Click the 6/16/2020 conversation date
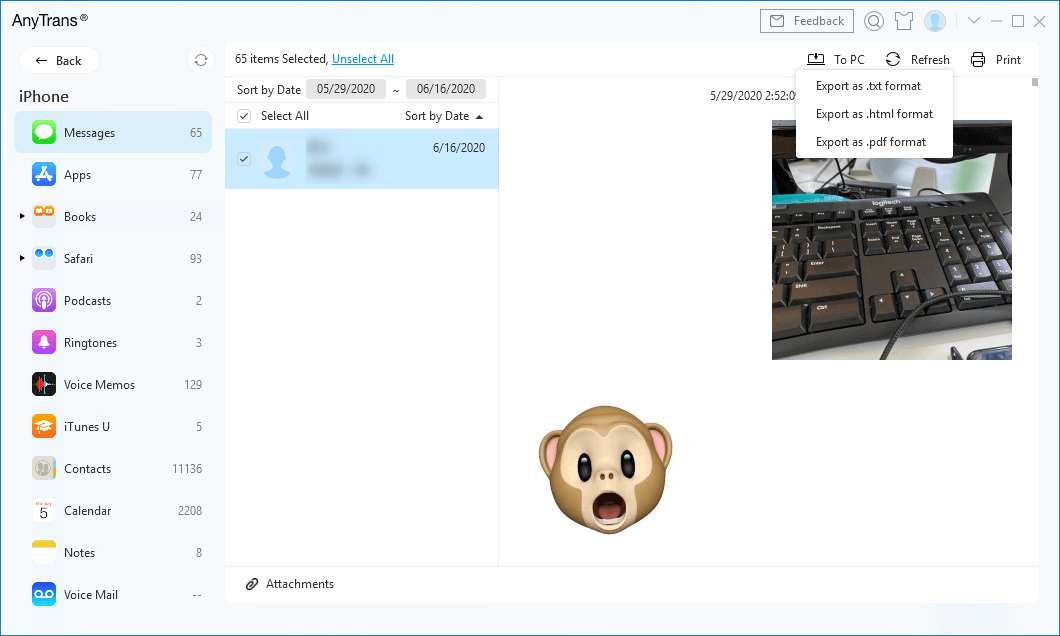This screenshot has height=636, width=1060. 459,147
